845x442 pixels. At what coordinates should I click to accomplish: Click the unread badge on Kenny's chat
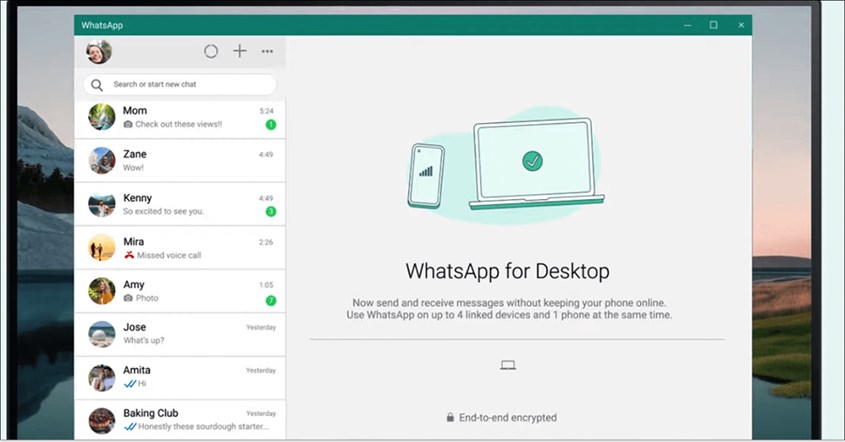[x=271, y=212]
